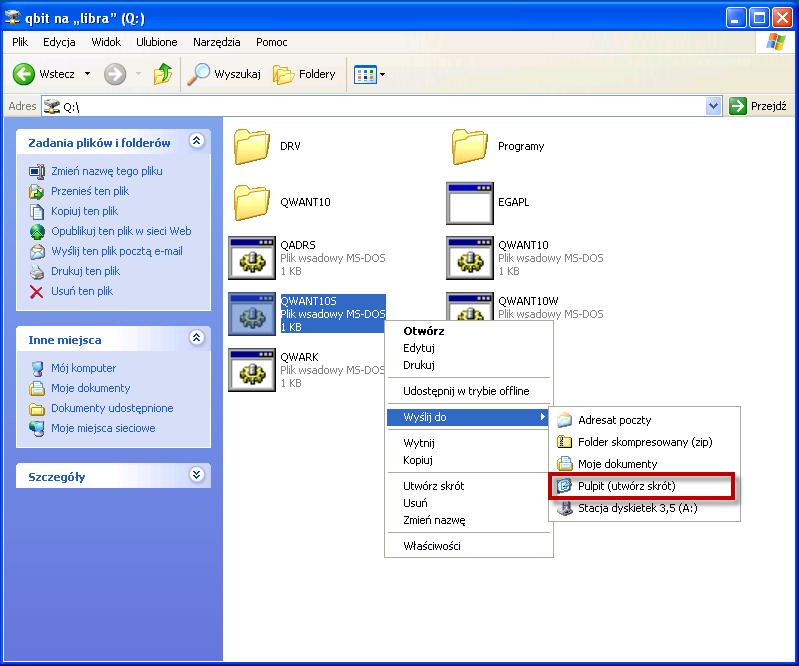
Task: Click the red X Usuń ten plik icon
Action: coord(36,291)
